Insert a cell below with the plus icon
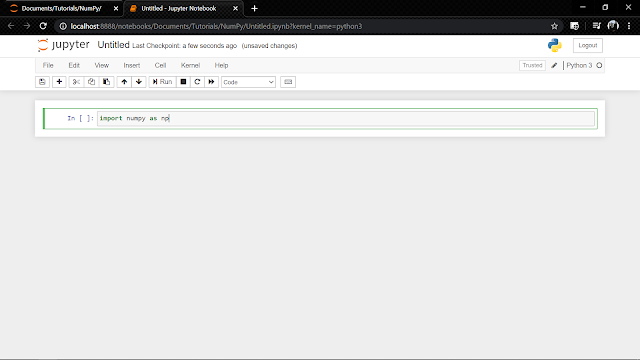 point(59,82)
